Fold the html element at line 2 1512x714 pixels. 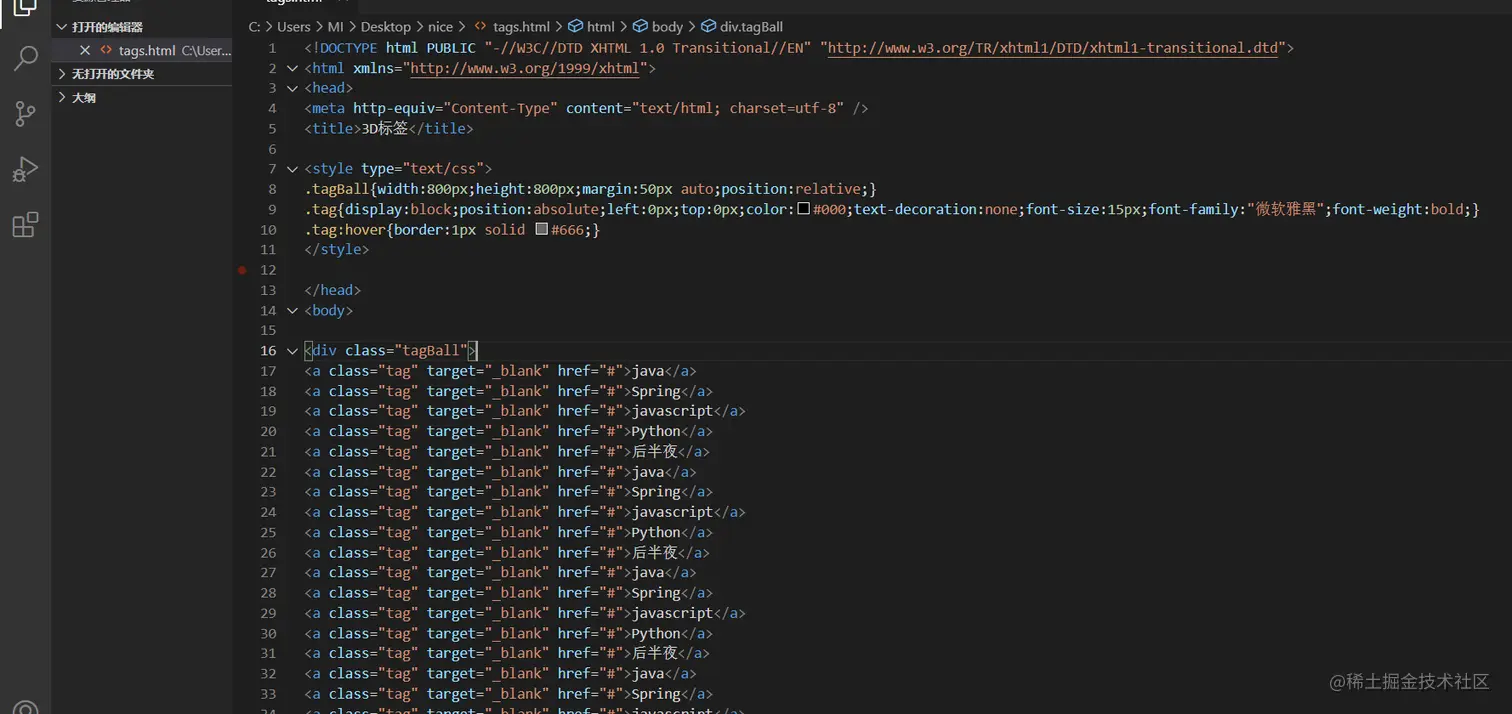pos(293,69)
